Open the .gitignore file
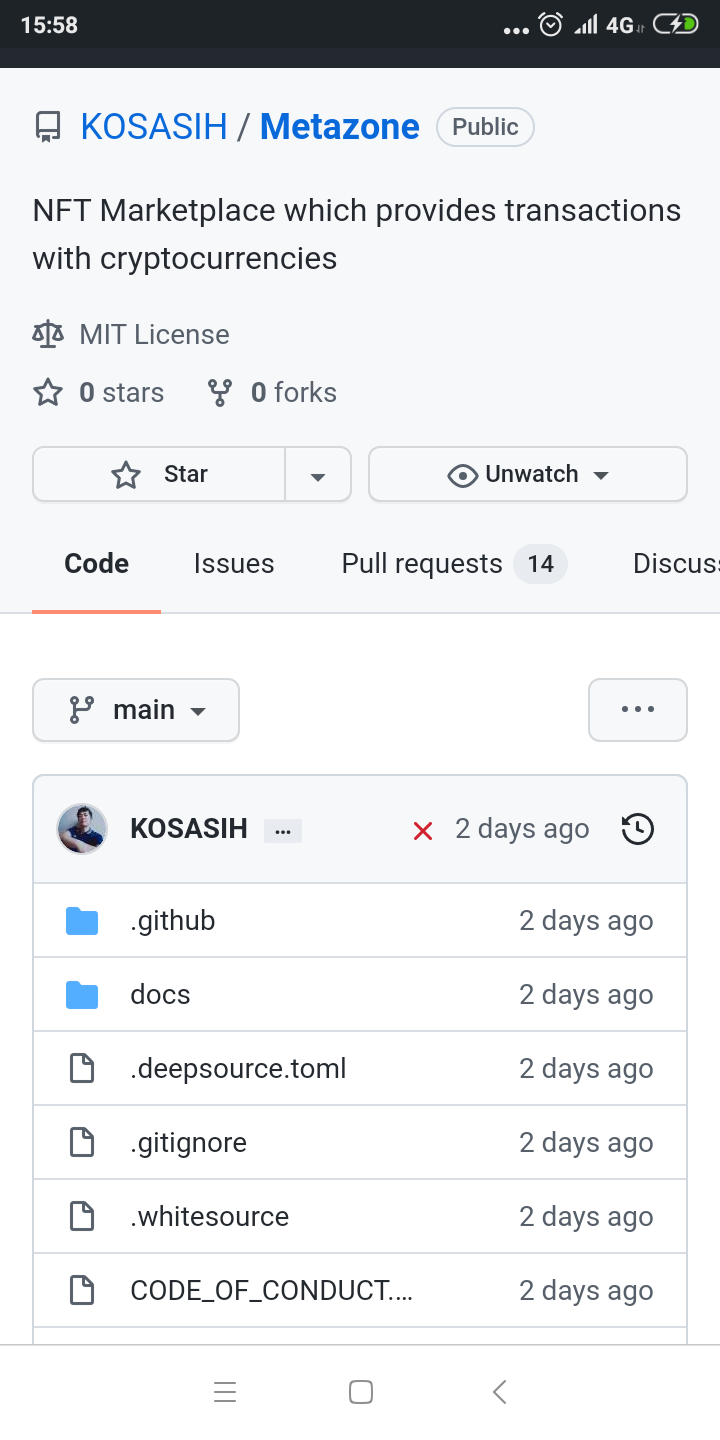The image size is (720, 1440). point(188,1143)
